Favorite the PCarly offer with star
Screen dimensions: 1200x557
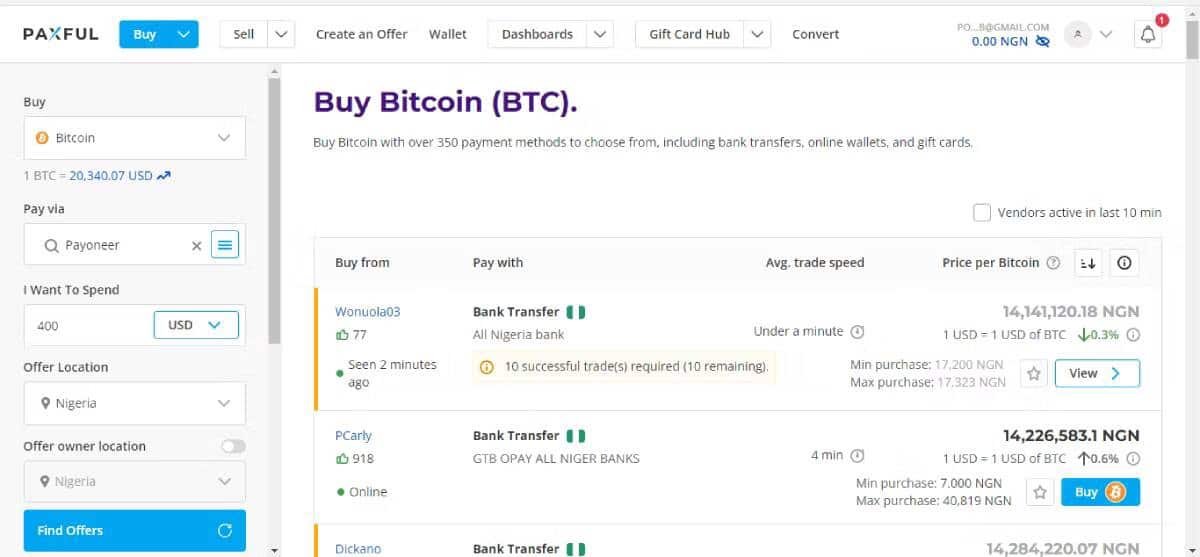click(x=1040, y=492)
